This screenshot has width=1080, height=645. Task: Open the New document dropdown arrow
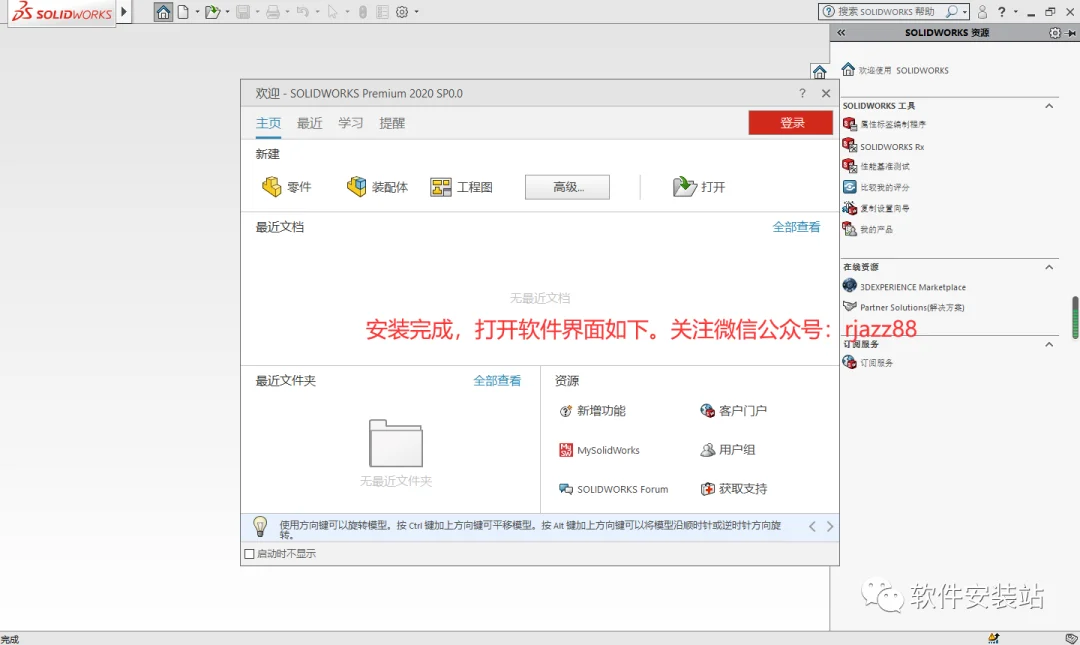click(x=197, y=12)
